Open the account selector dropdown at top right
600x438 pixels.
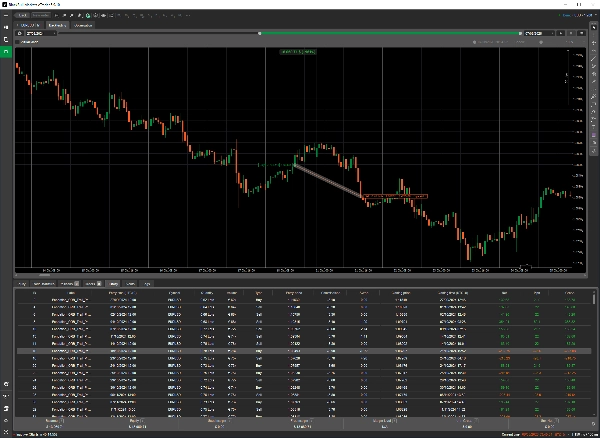click(x=579, y=15)
